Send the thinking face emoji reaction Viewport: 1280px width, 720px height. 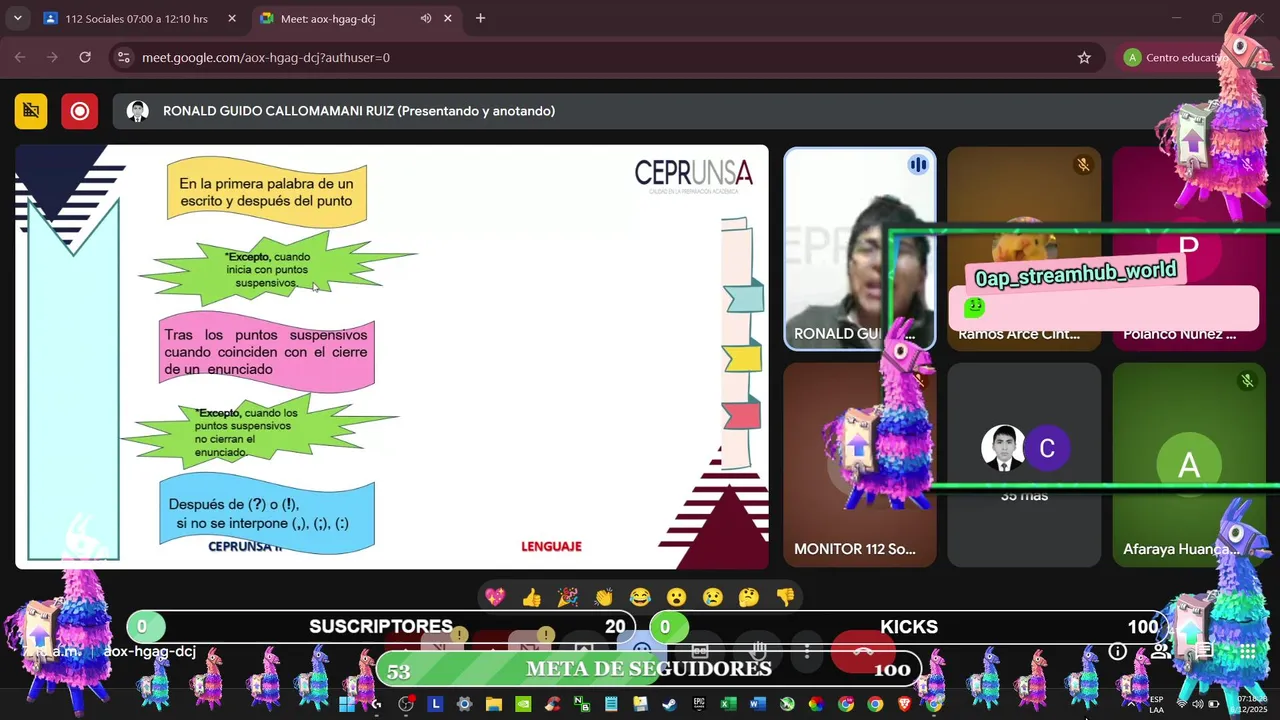click(x=748, y=597)
